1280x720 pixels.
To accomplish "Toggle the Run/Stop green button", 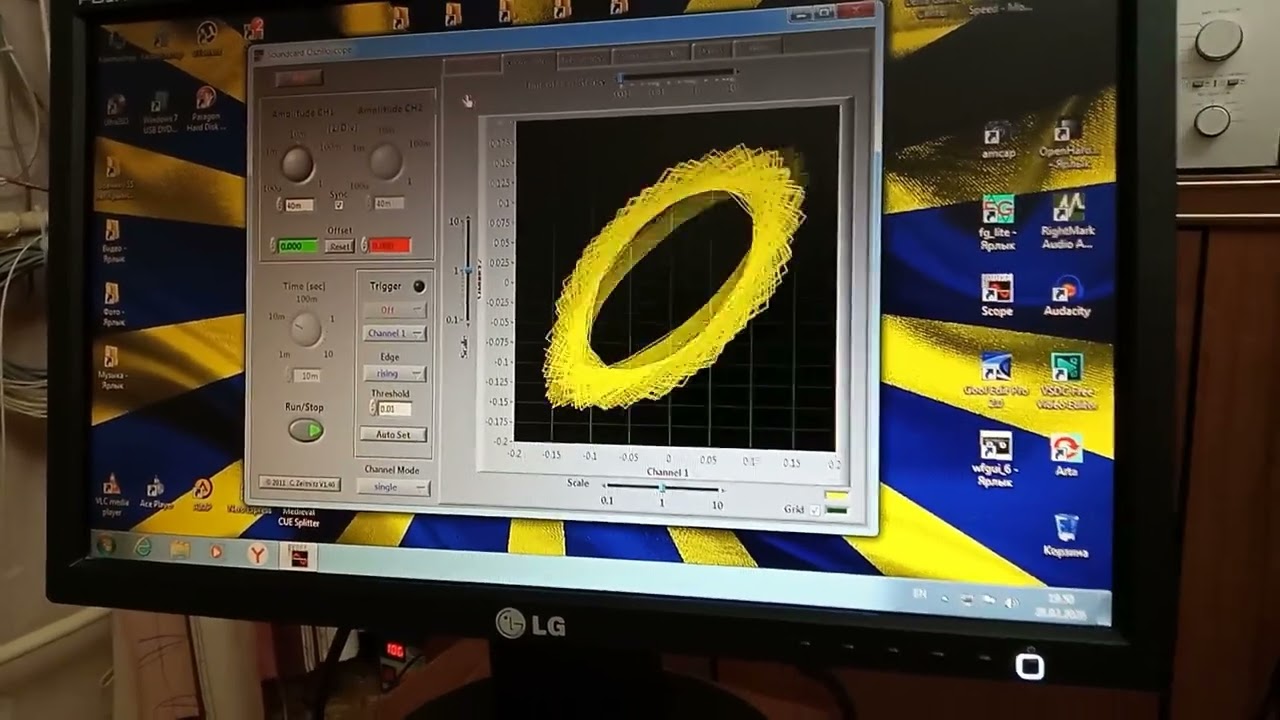I will click(x=306, y=430).
